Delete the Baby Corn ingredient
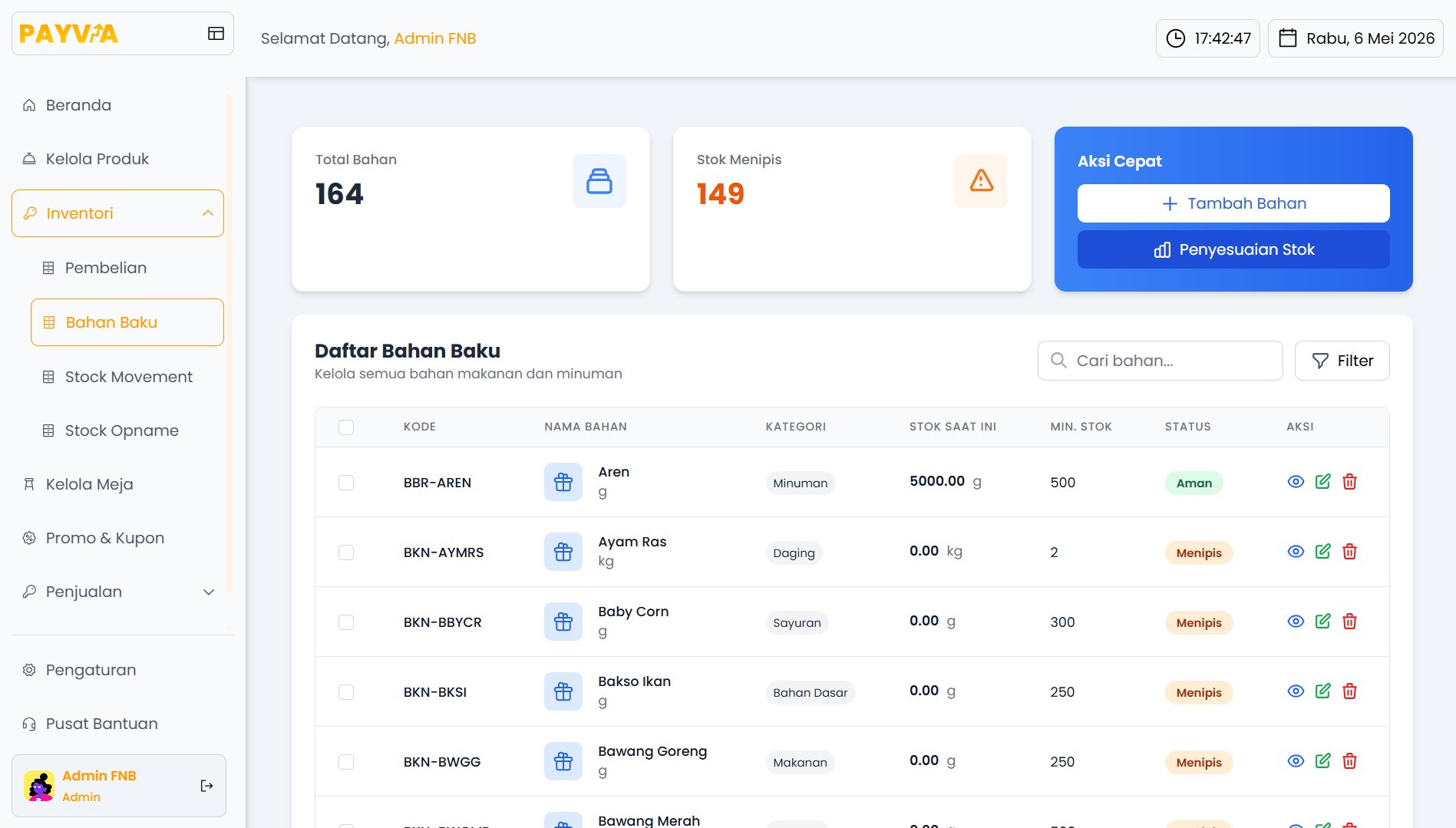The height and width of the screenshot is (828, 1456). [x=1349, y=622]
